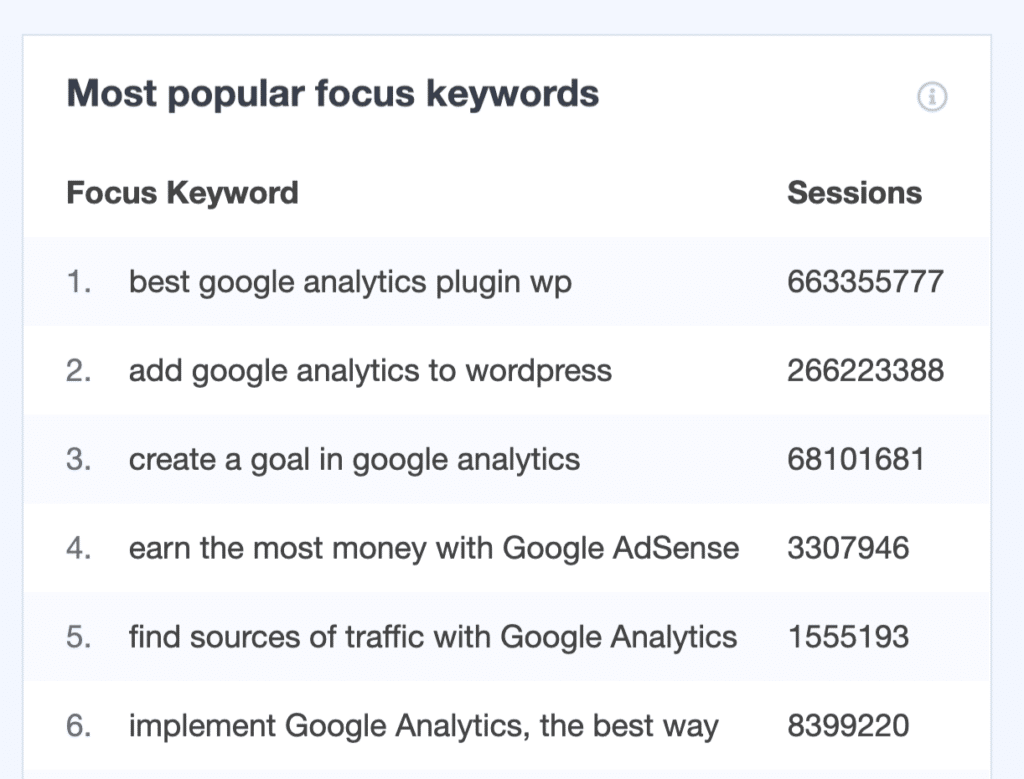Image resolution: width=1024 pixels, height=779 pixels.
Task: Click 'implement Google Analytics, the best way' keyword
Action: point(424,725)
